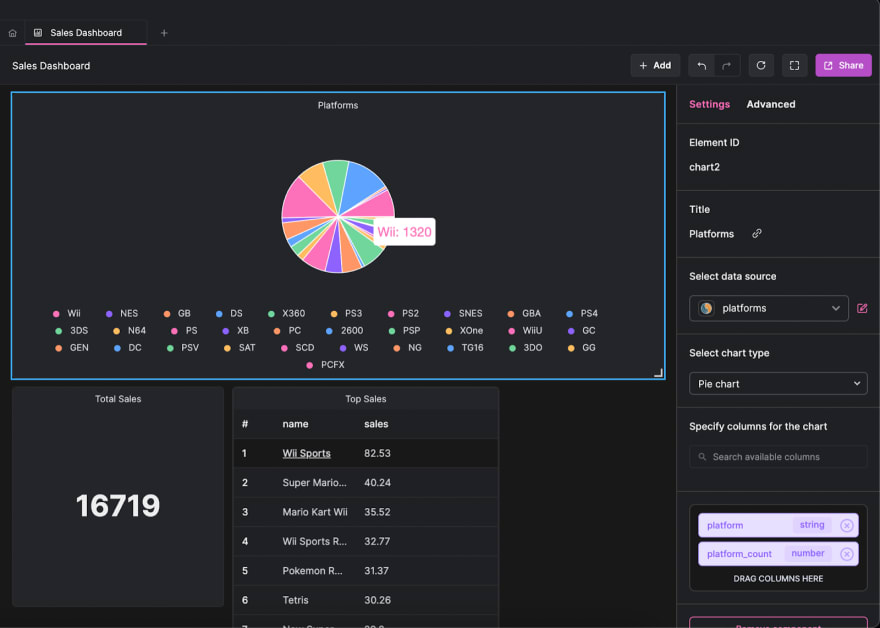Image resolution: width=880 pixels, height=628 pixels.
Task: Click the sales column header
Action: pyautogui.click(x=376, y=424)
